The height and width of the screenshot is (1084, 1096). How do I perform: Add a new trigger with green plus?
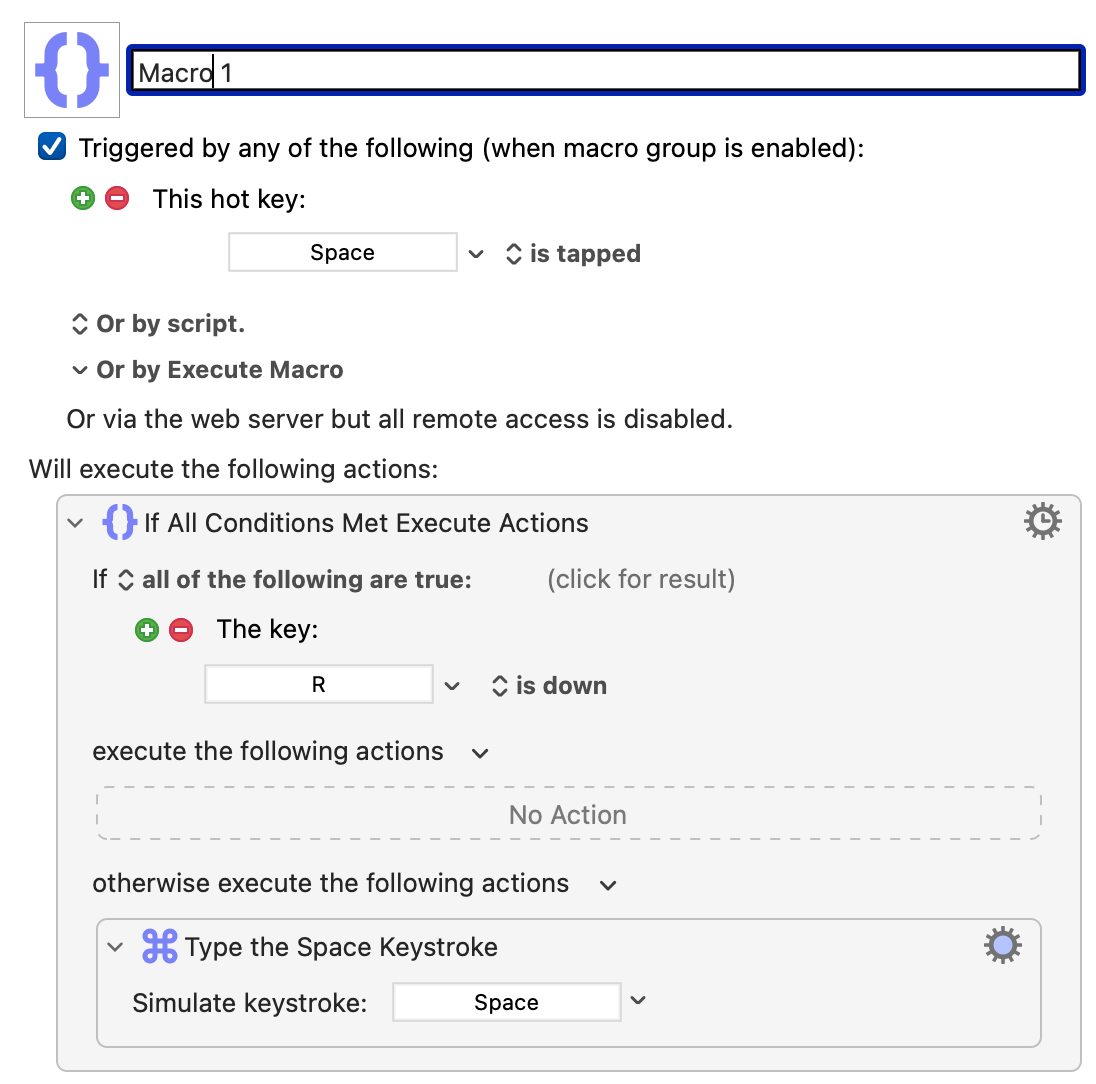[83, 198]
